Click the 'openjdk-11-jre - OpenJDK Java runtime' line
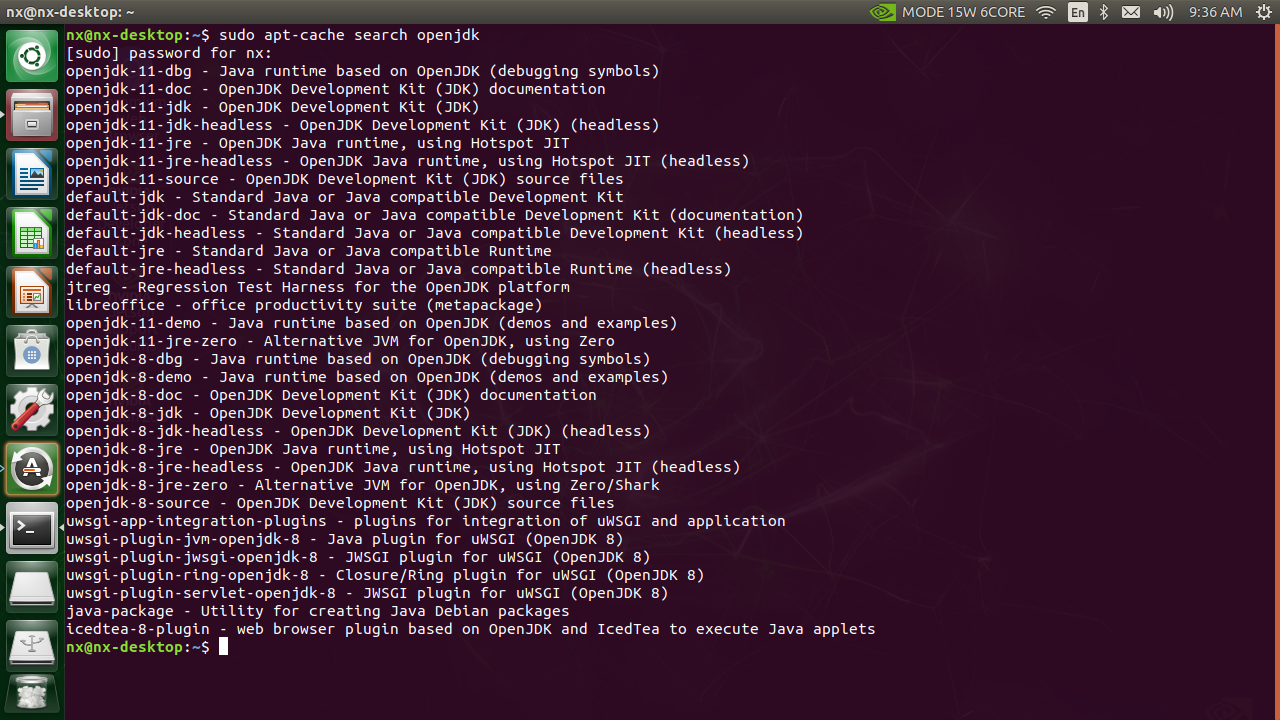 [x=318, y=143]
